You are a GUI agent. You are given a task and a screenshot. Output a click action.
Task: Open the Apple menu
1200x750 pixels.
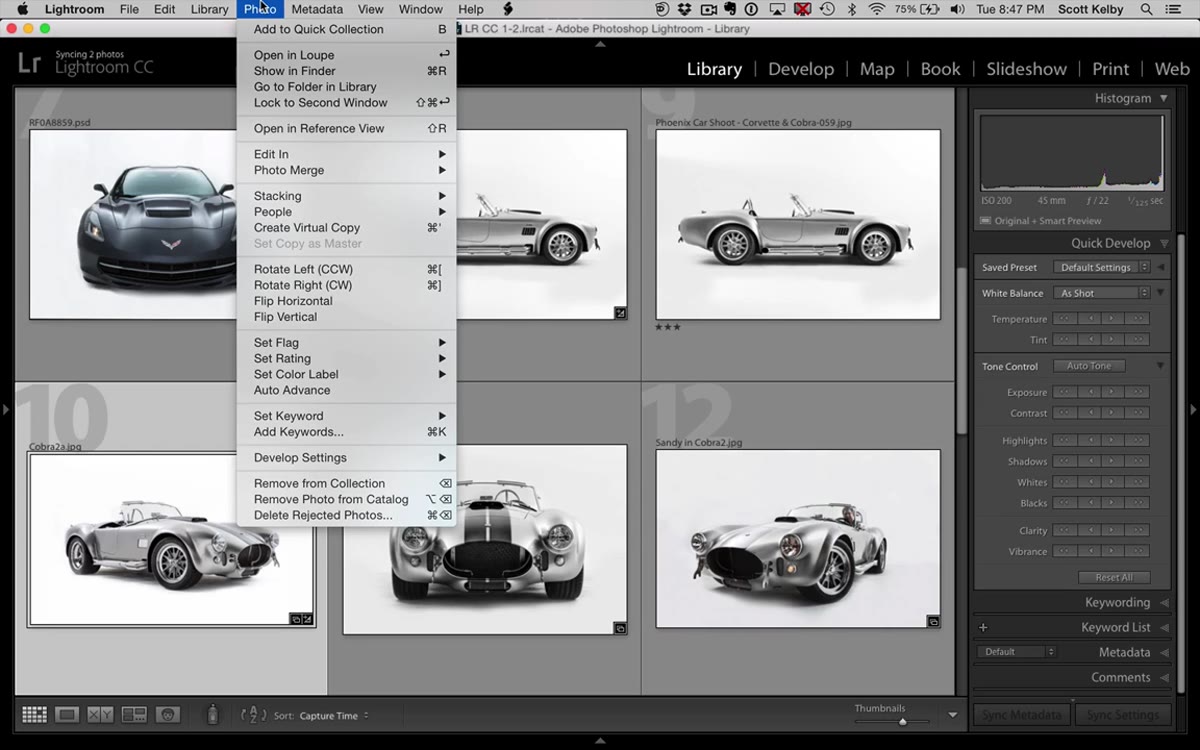click(22, 9)
